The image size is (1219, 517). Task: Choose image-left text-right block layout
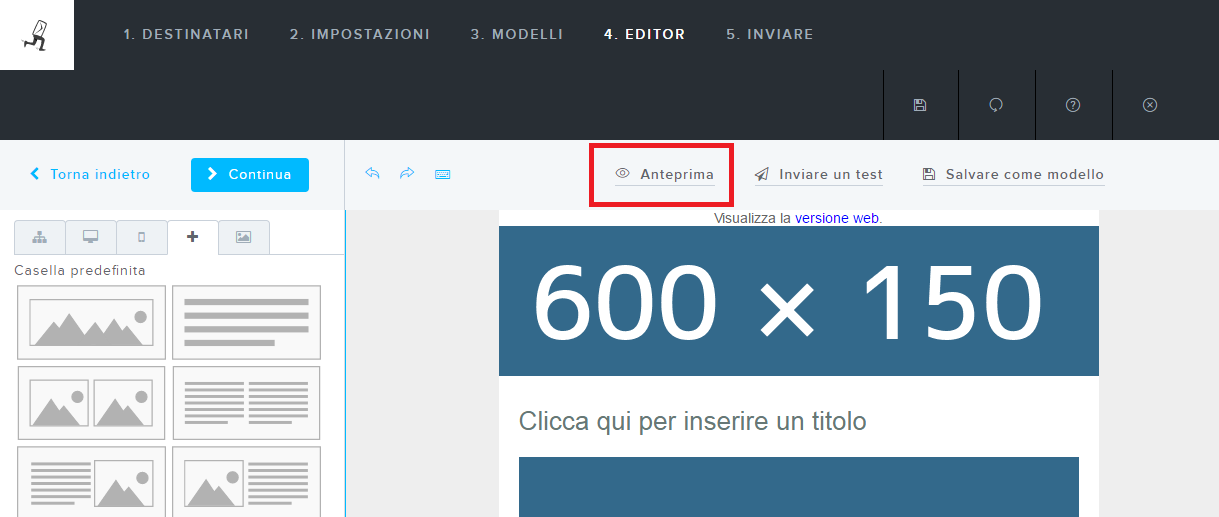coord(246,481)
